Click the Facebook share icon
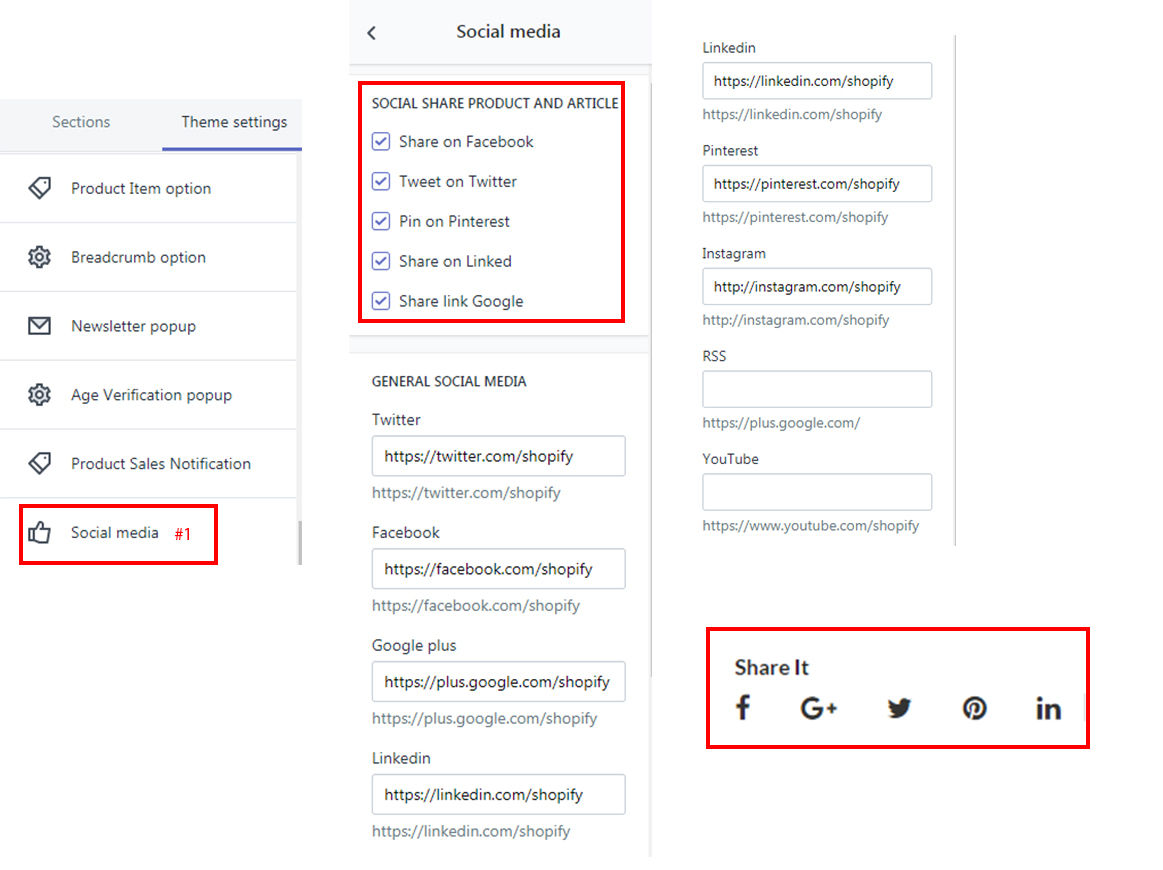Image resolution: width=1163 pixels, height=870 pixels. pos(743,708)
